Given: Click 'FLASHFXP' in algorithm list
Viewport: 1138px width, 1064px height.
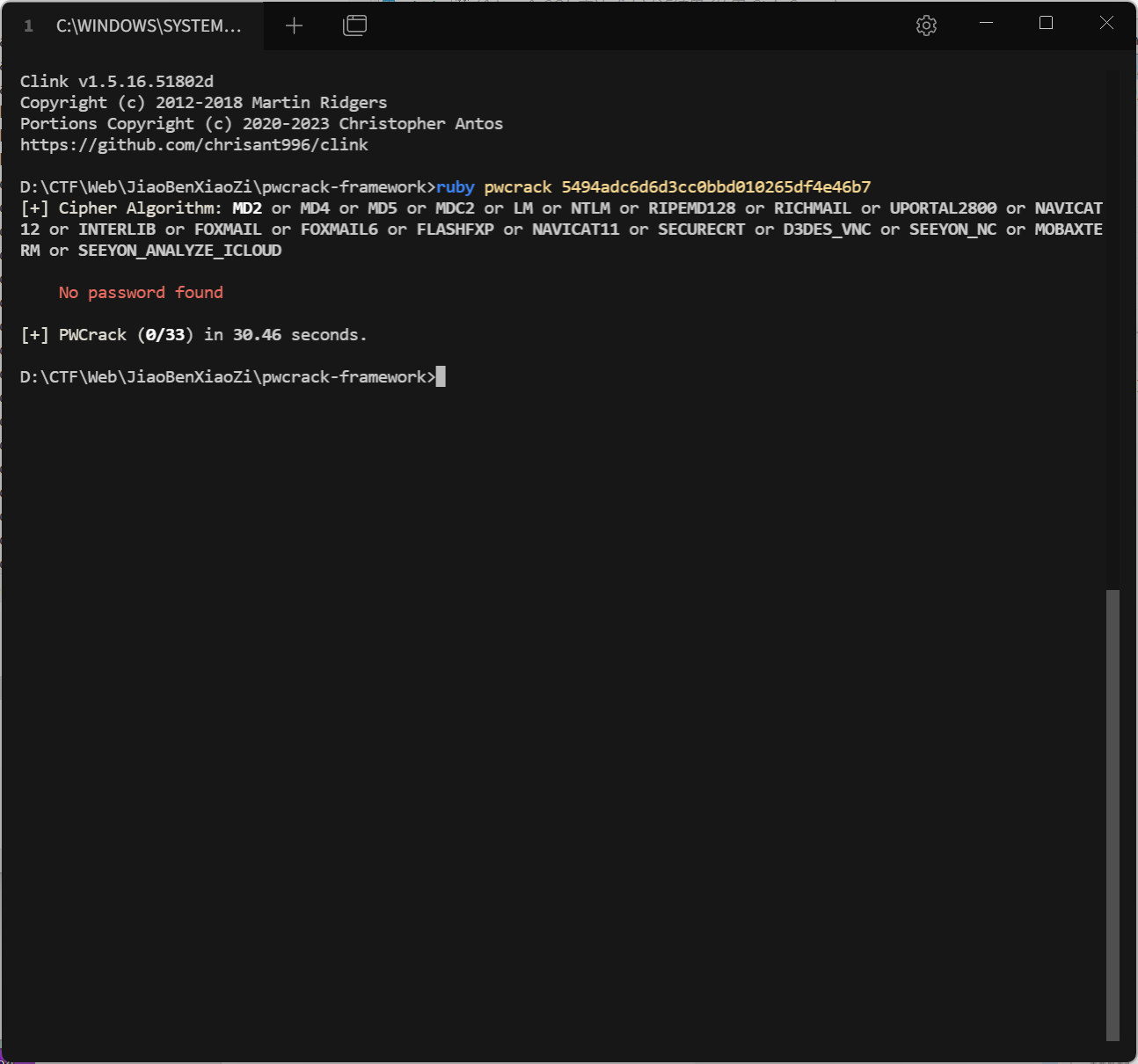Looking at the screenshot, I should tap(455, 229).
